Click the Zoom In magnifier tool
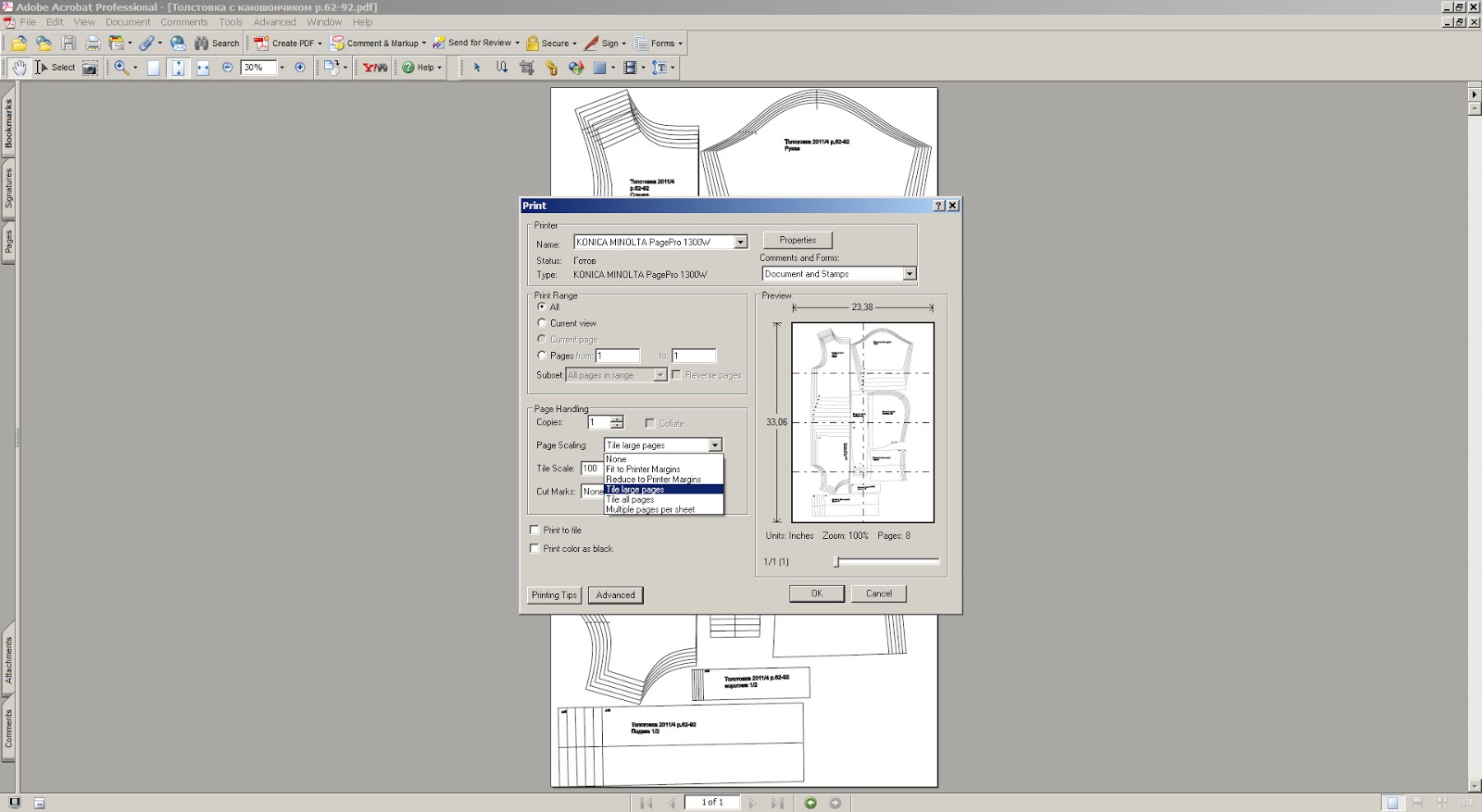The image size is (1482, 812). point(121,68)
